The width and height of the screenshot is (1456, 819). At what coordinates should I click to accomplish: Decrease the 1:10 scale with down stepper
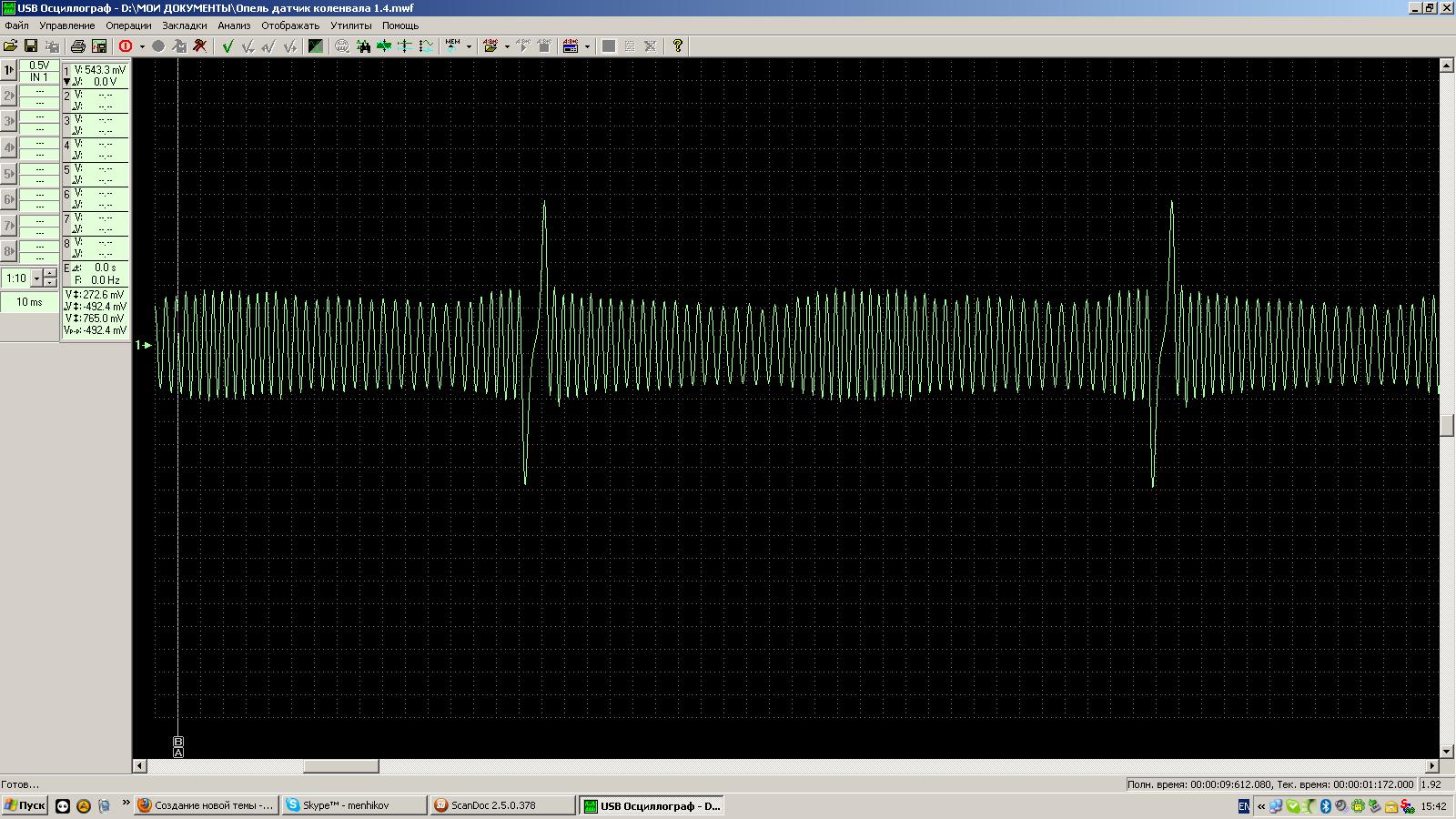50,283
